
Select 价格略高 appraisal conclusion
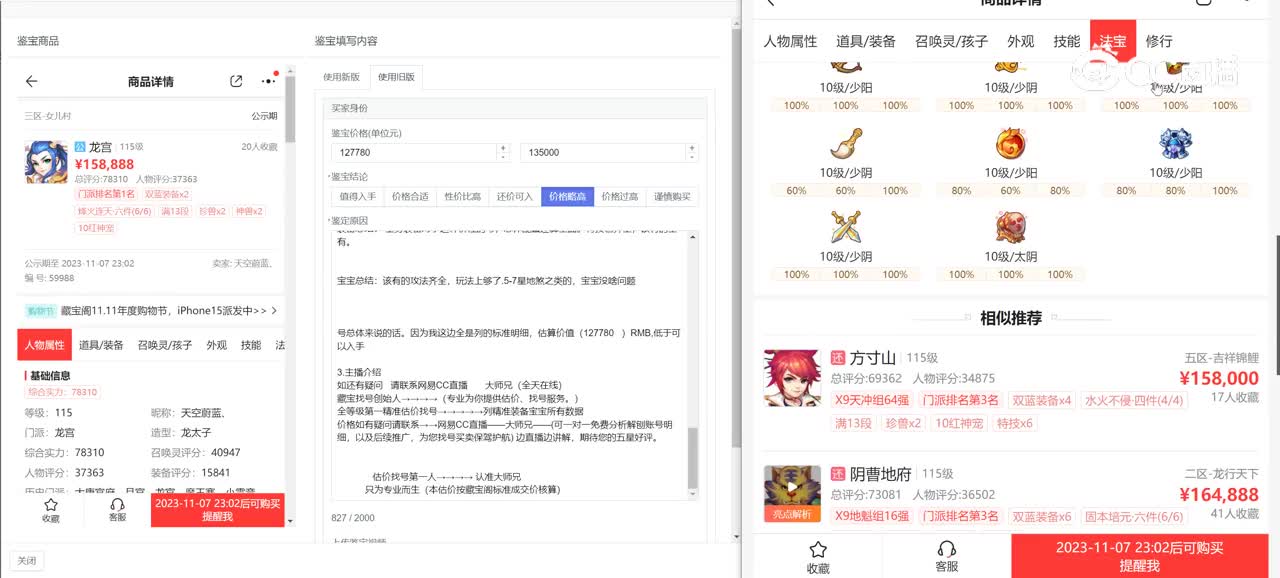(567, 197)
